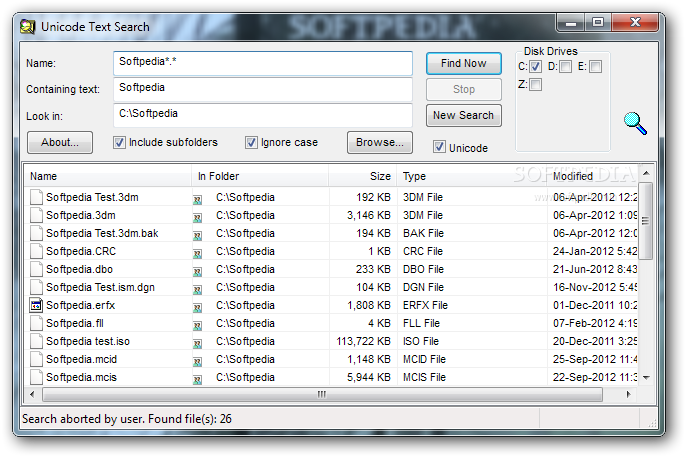Sort results by the Type column header
Image resolution: width=686 pixels, height=457 pixels.
(x=472, y=176)
